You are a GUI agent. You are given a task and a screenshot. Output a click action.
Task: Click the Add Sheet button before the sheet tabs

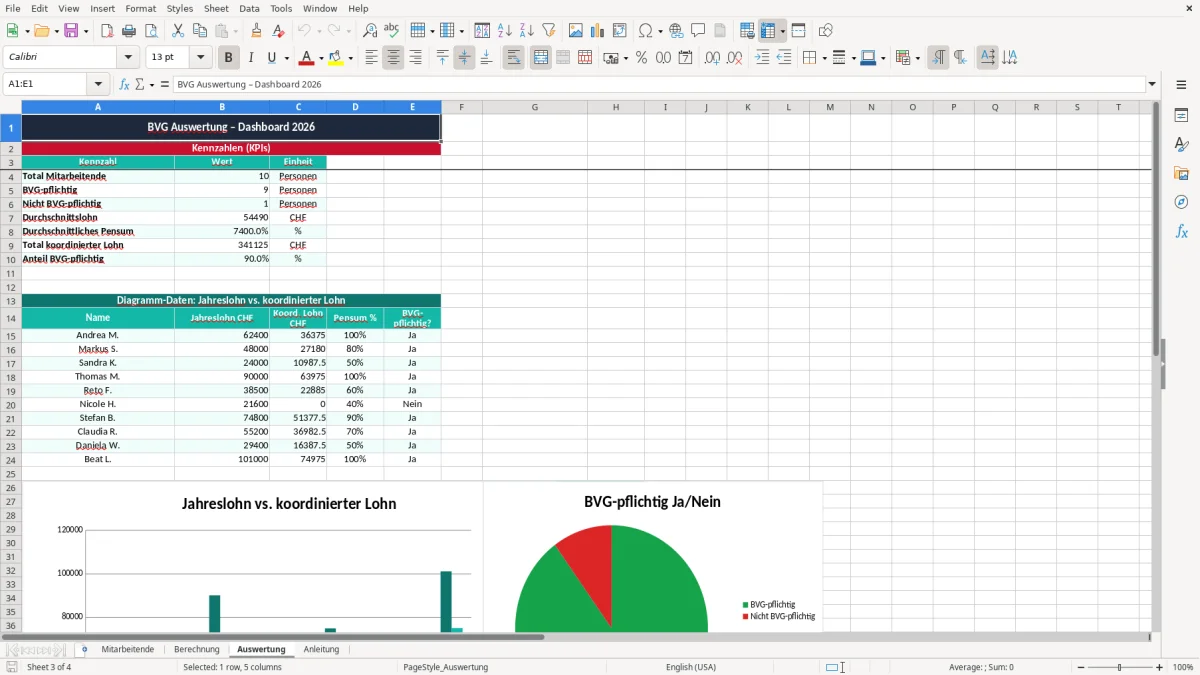coord(84,649)
